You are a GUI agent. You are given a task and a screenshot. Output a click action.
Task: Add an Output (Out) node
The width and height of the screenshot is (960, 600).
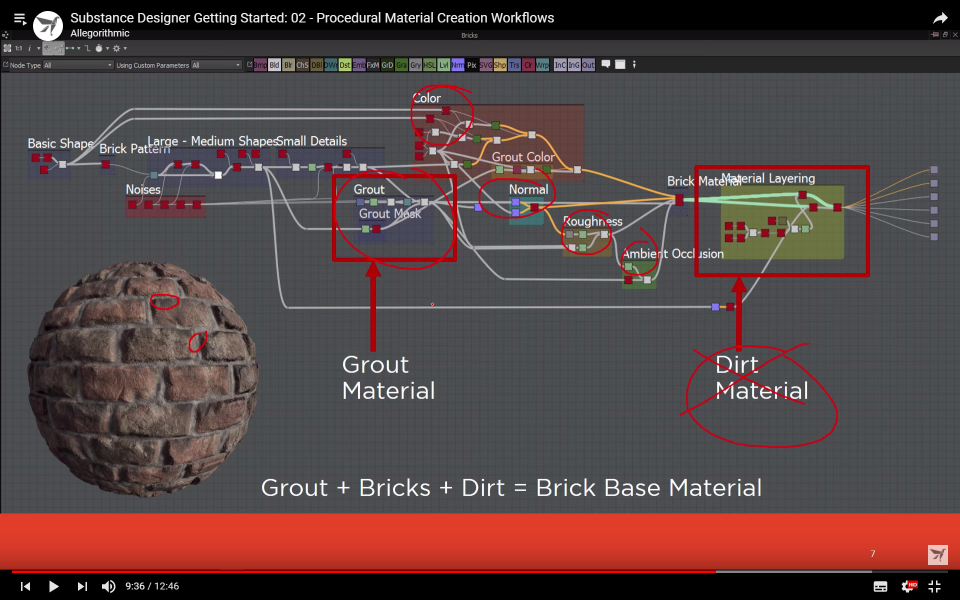(x=588, y=65)
